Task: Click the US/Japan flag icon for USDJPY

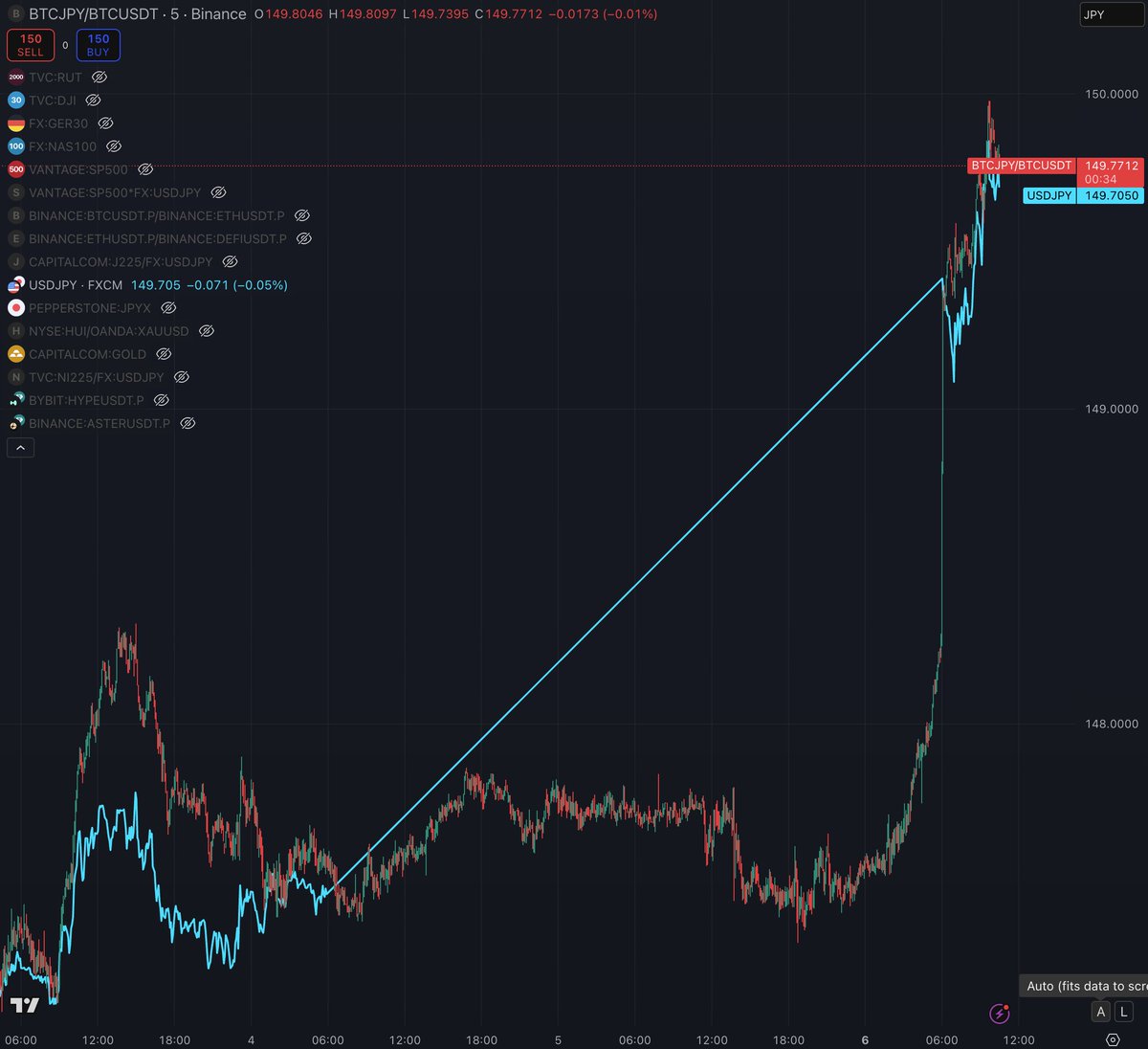Action: (16, 284)
